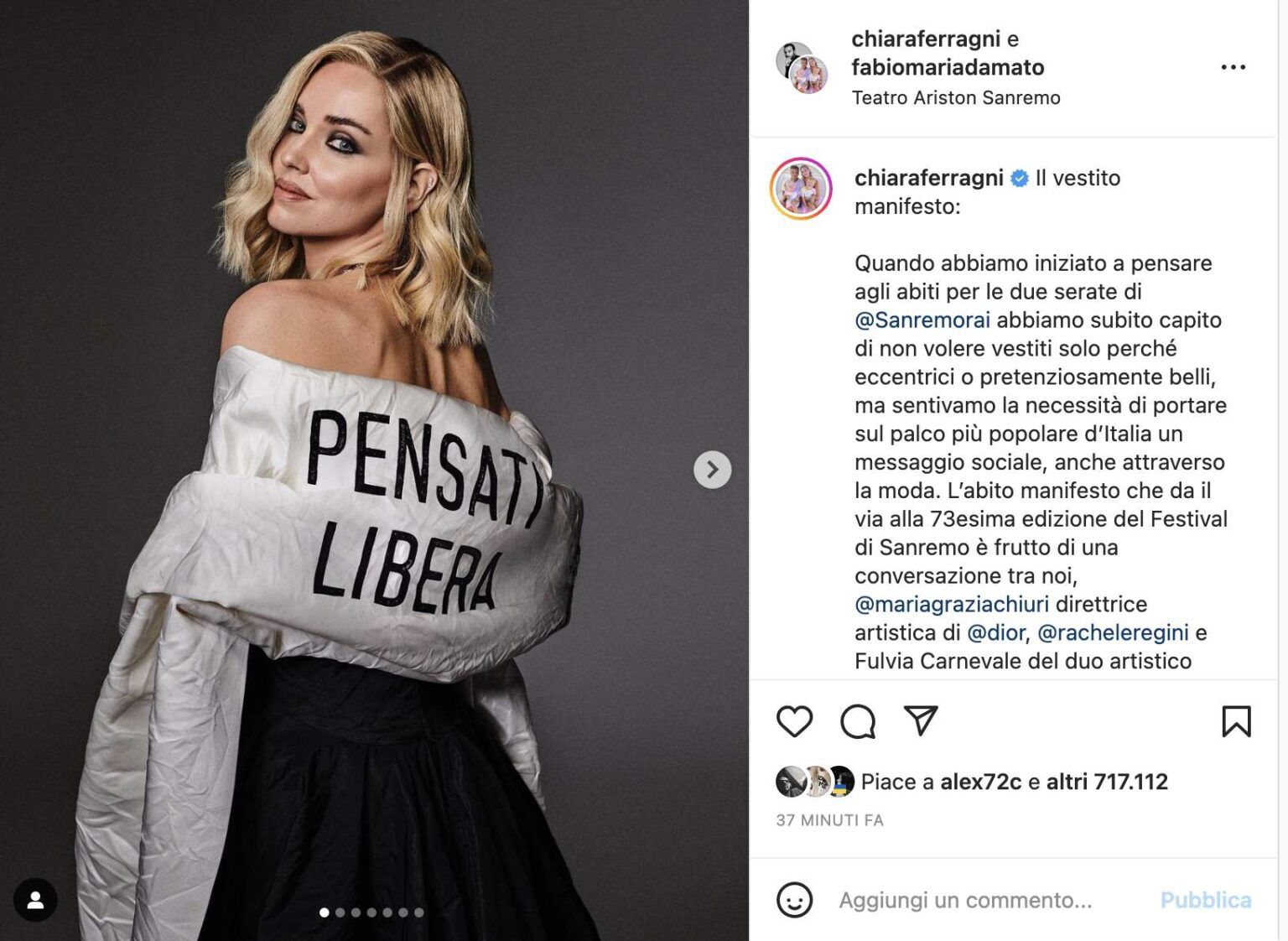This screenshot has width=1288, height=941.
Task: Open chiaraferragni story avatar beside caption
Action: [801, 189]
